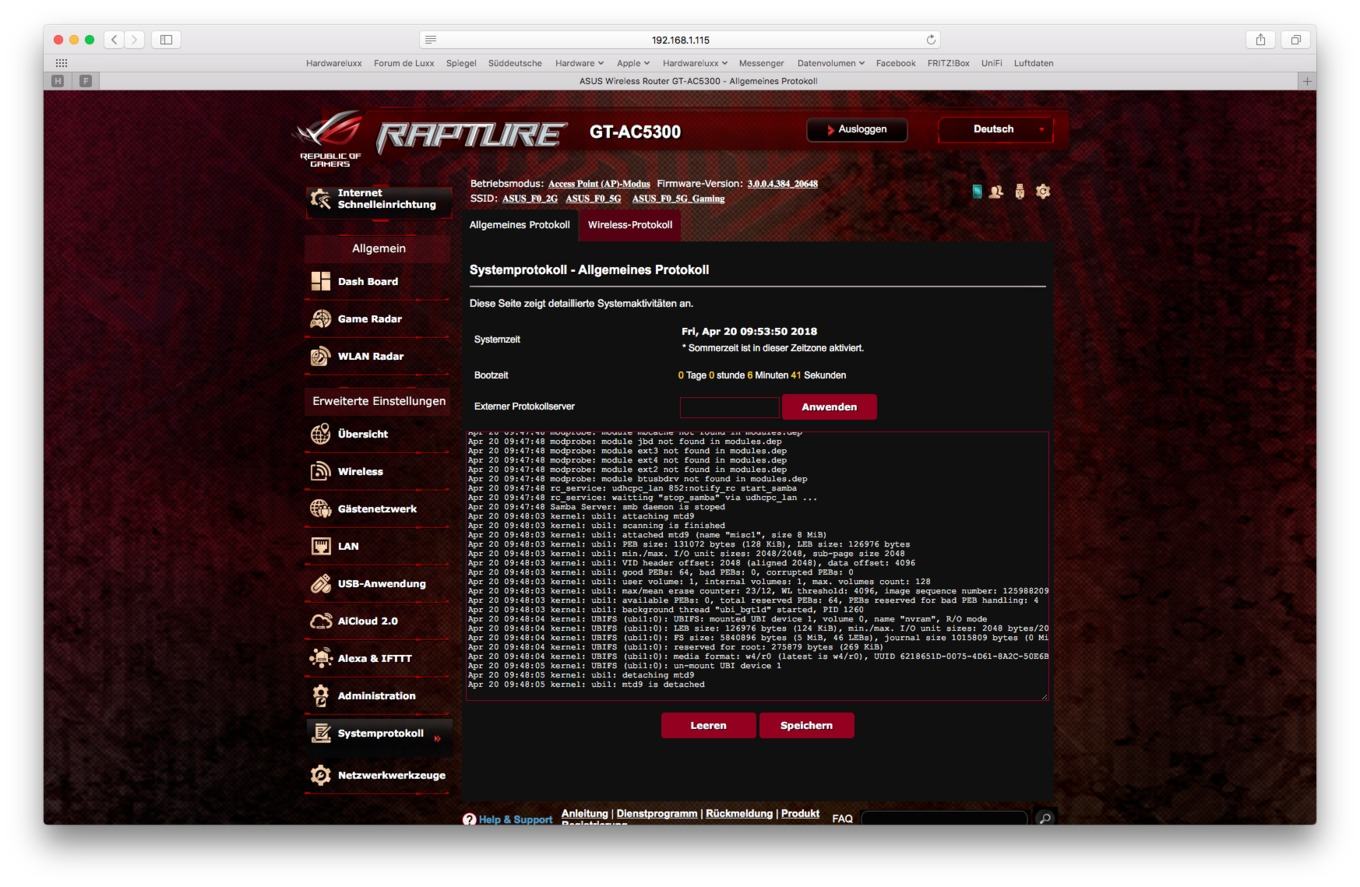1360x887 pixels.
Task: Open the ASUS_F0_2G SSID link
Action: pyautogui.click(x=530, y=199)
